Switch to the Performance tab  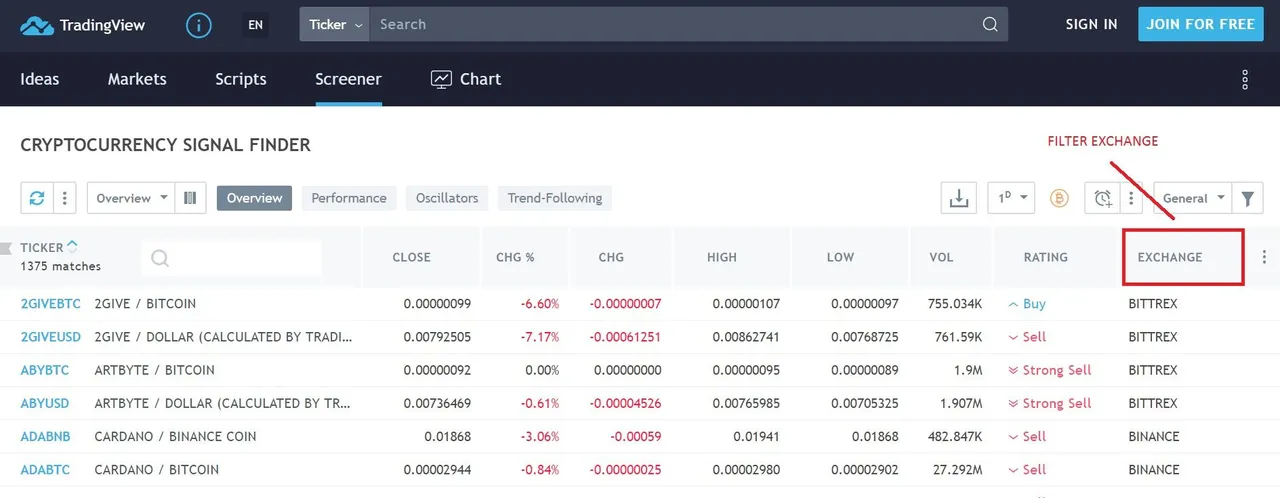349,198
